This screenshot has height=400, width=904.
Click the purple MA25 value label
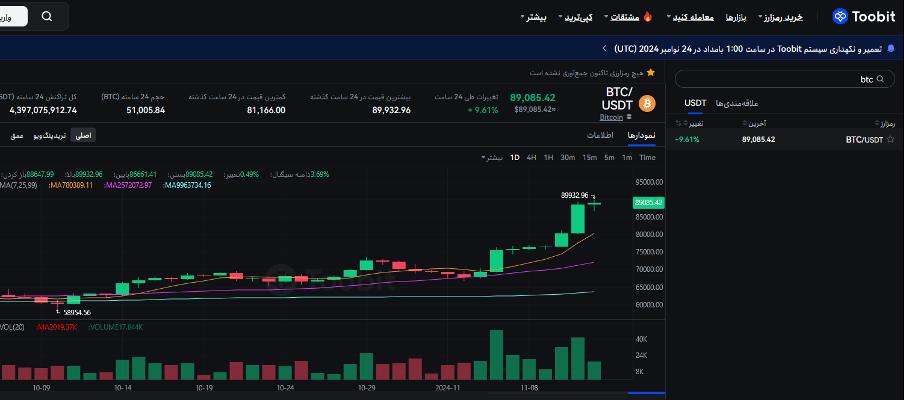coord(128,185)
